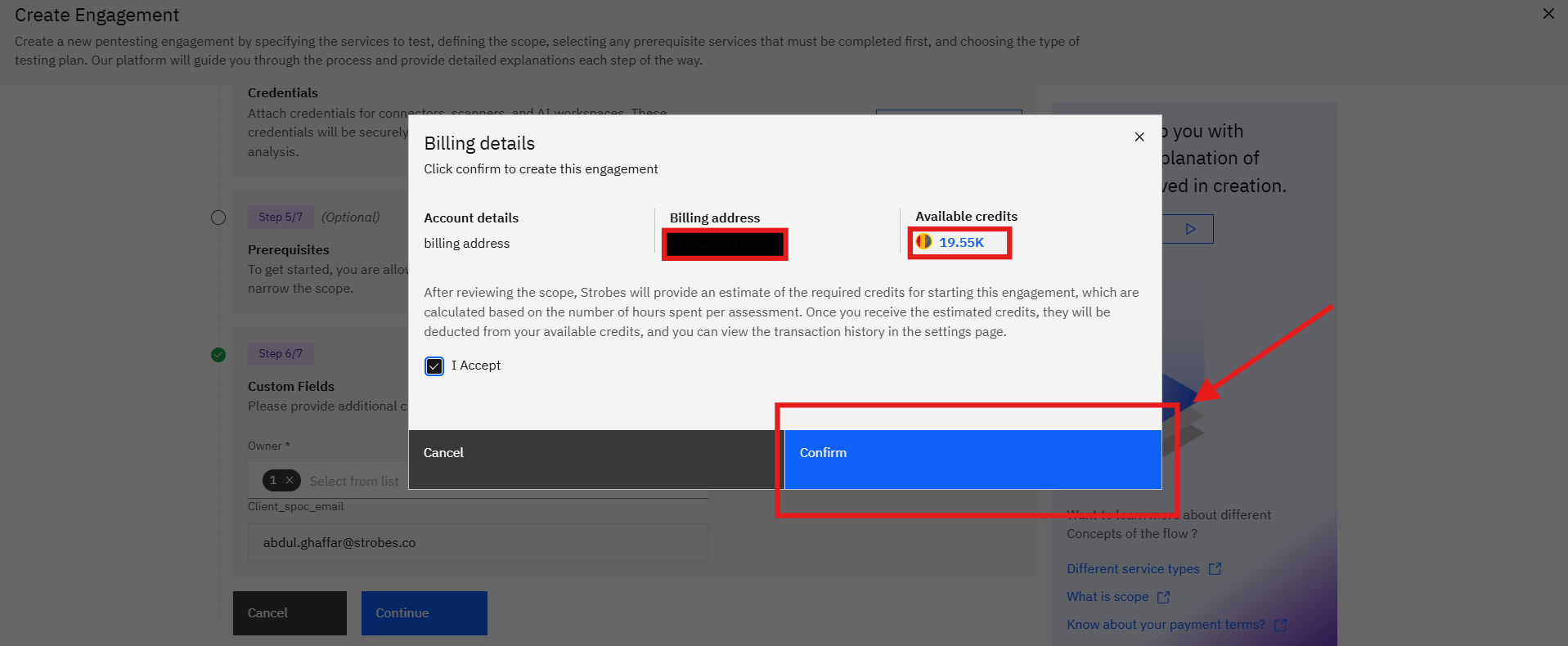Click the Custom Fields heading
Viewport: 1568px width, 646px height.
[291, 386]
